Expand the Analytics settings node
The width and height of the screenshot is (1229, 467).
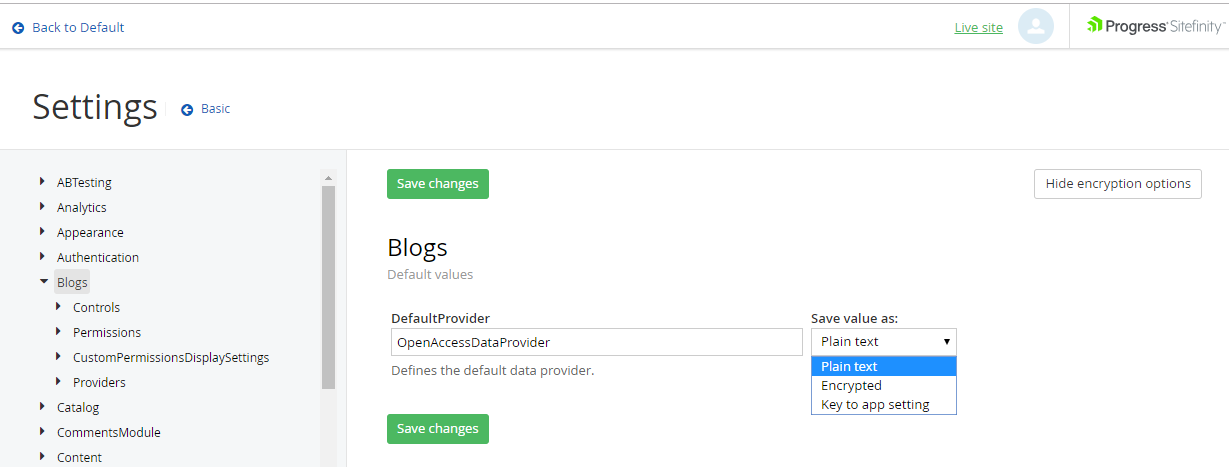pyautogui.click(x=42, y=206)
